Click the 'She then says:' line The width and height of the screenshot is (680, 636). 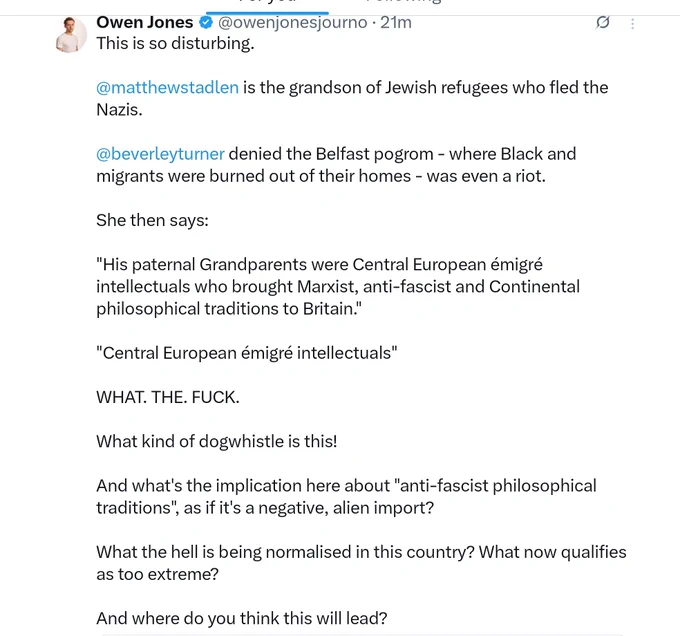coord(152,220)
